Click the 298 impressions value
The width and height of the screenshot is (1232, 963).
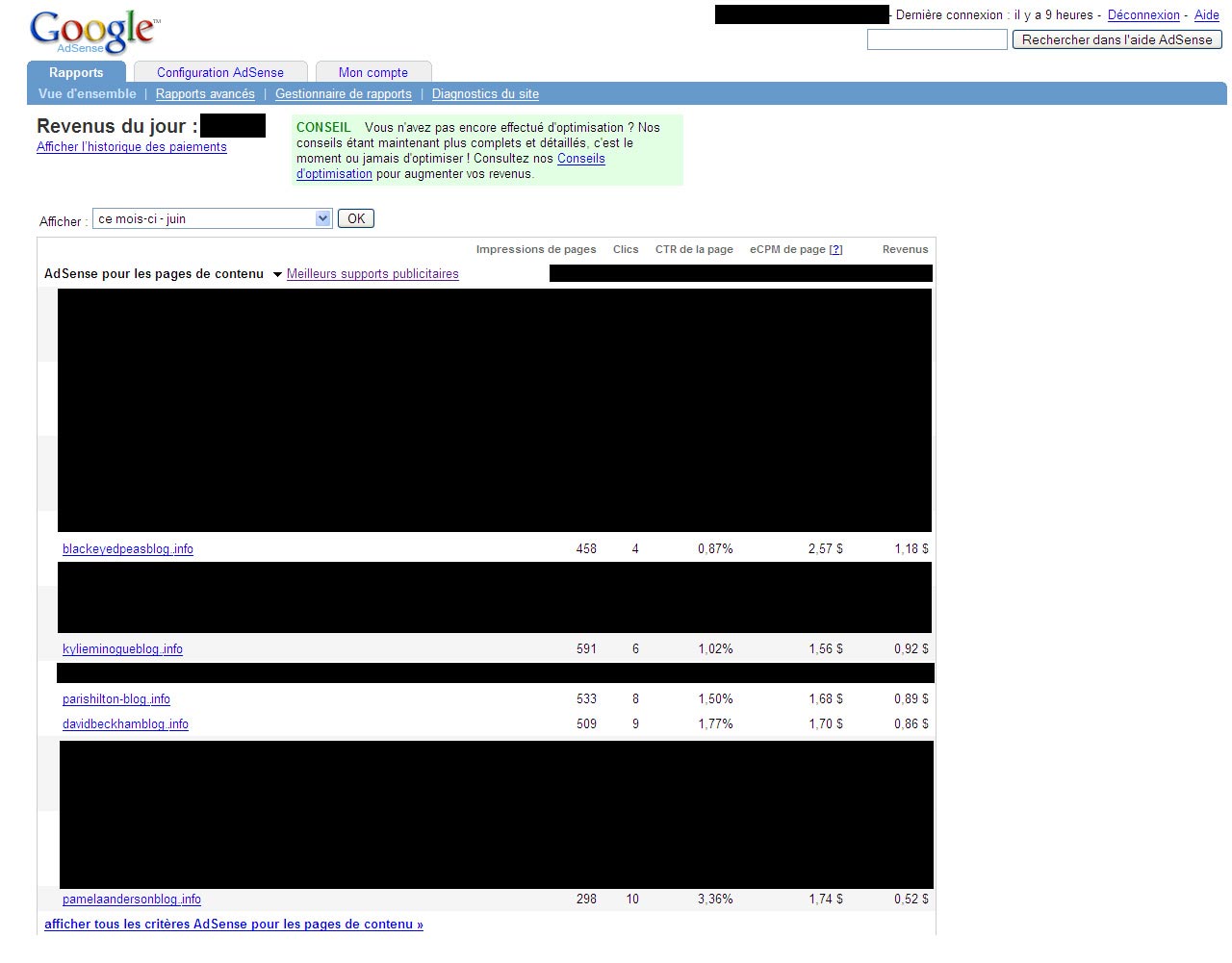(586, 899)
